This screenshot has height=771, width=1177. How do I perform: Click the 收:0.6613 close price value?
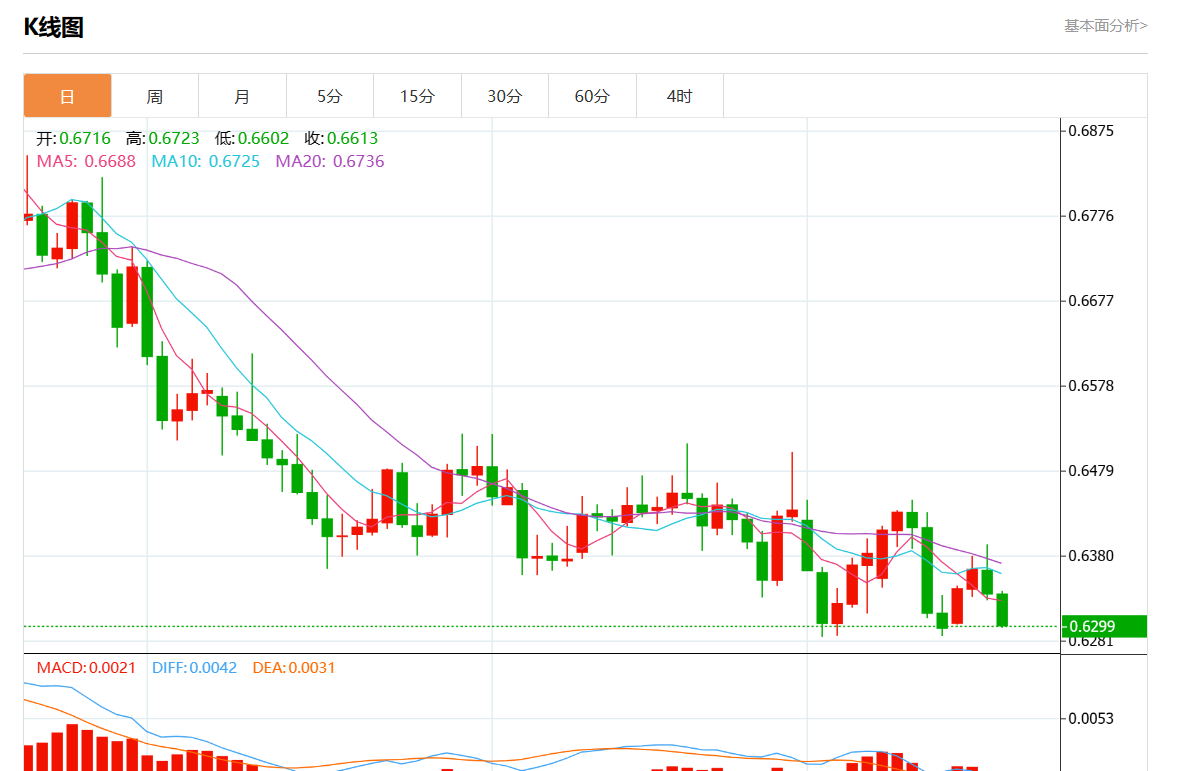tap(341, 138)
